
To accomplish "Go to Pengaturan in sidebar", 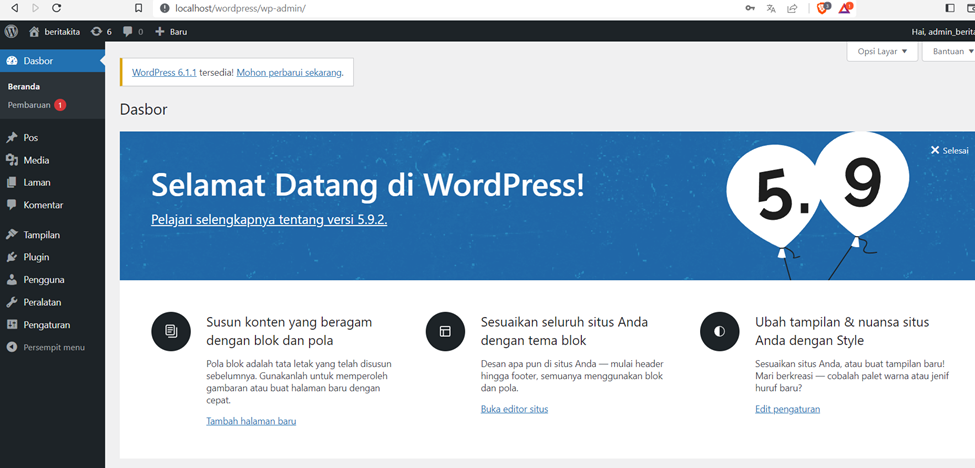I will [46, 325].
